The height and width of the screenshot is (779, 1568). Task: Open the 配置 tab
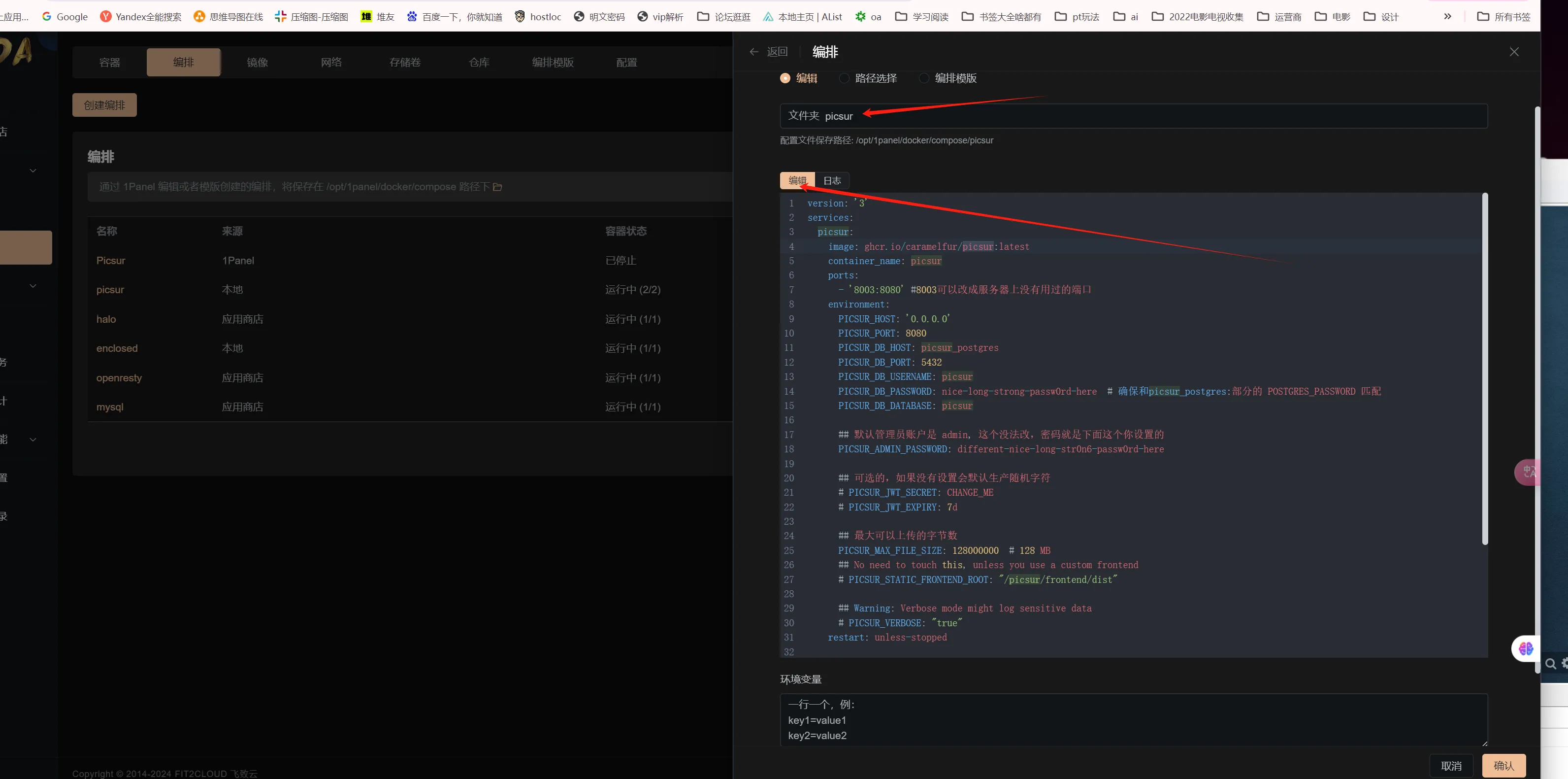tap(626, 62)
